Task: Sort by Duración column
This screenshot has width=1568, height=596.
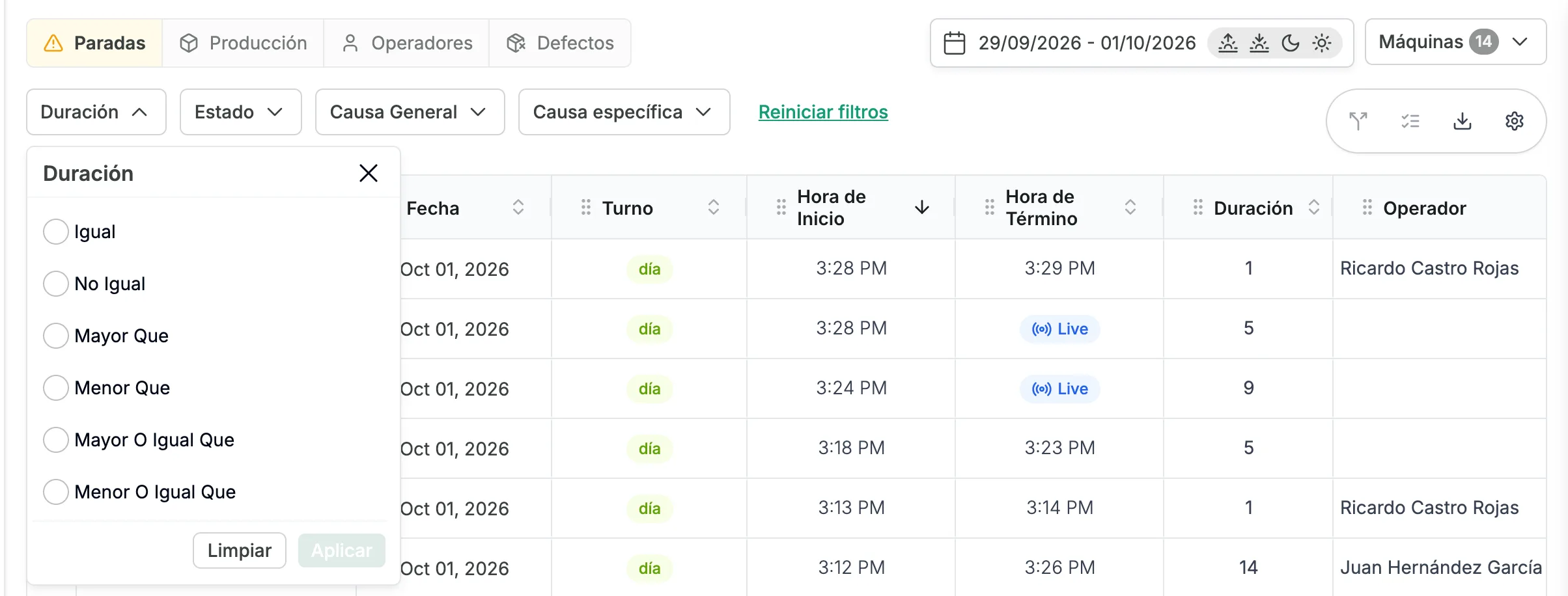Action: 1314,208
